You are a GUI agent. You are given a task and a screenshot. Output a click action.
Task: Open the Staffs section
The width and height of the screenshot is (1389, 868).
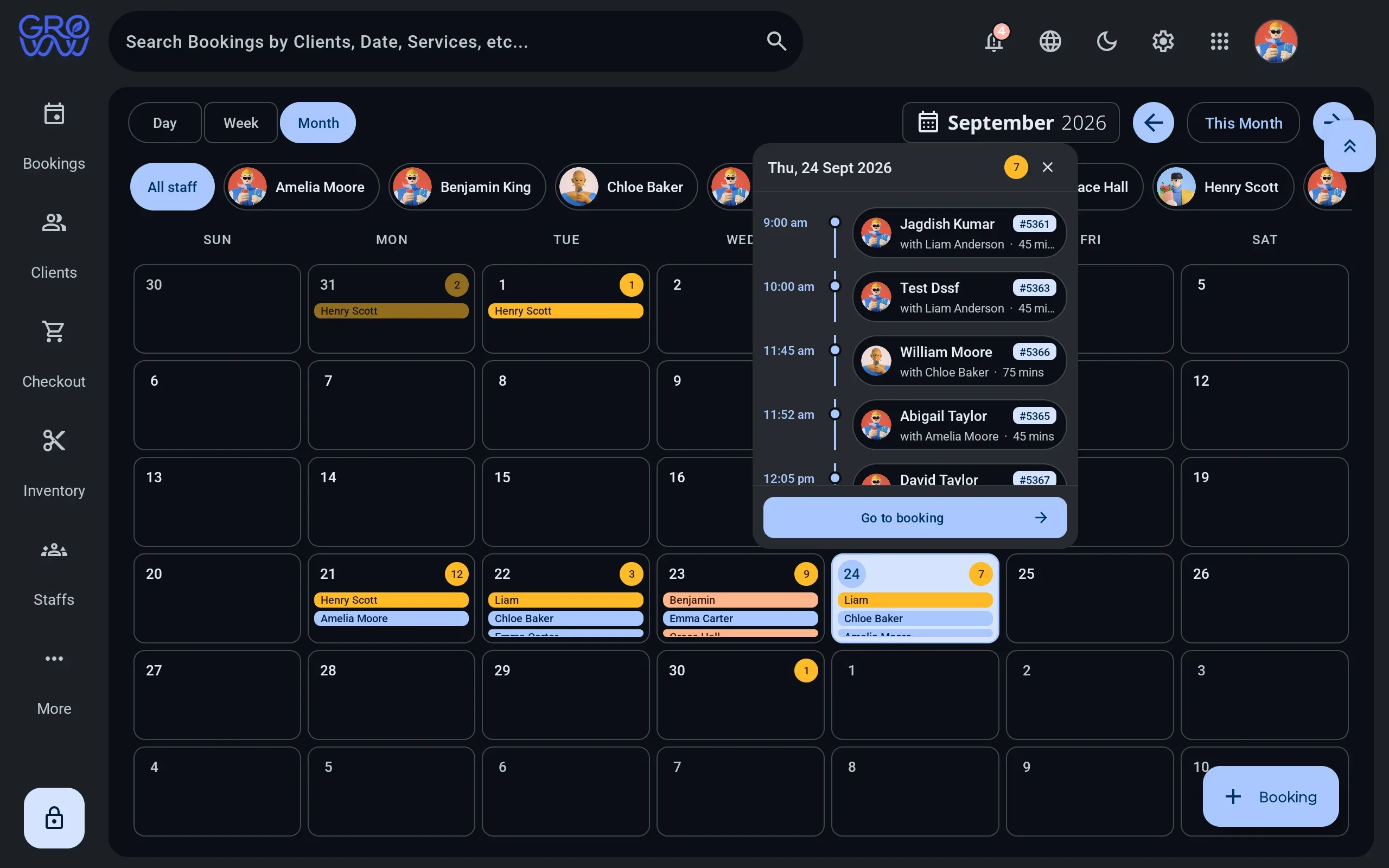point(54,573)
